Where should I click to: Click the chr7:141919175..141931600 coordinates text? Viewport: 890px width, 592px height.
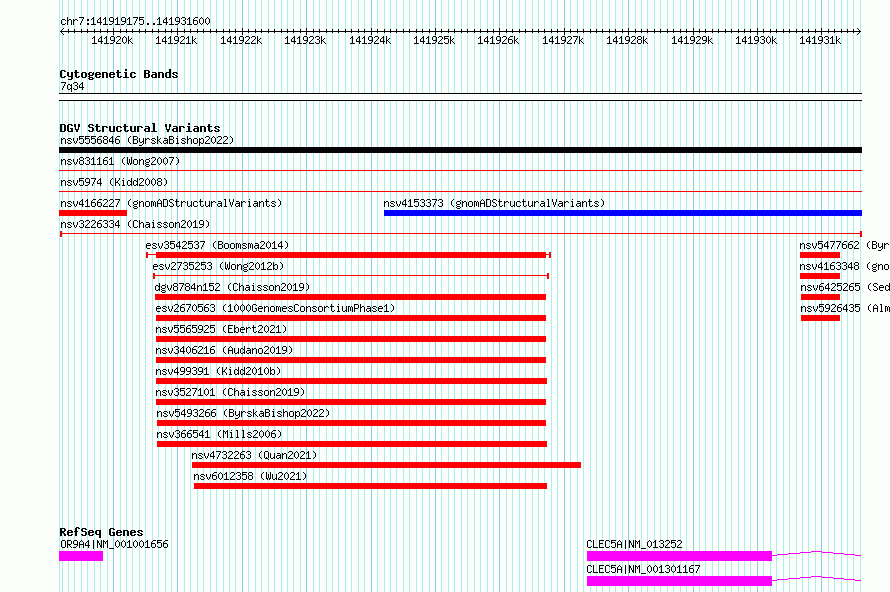click(135, 21)
